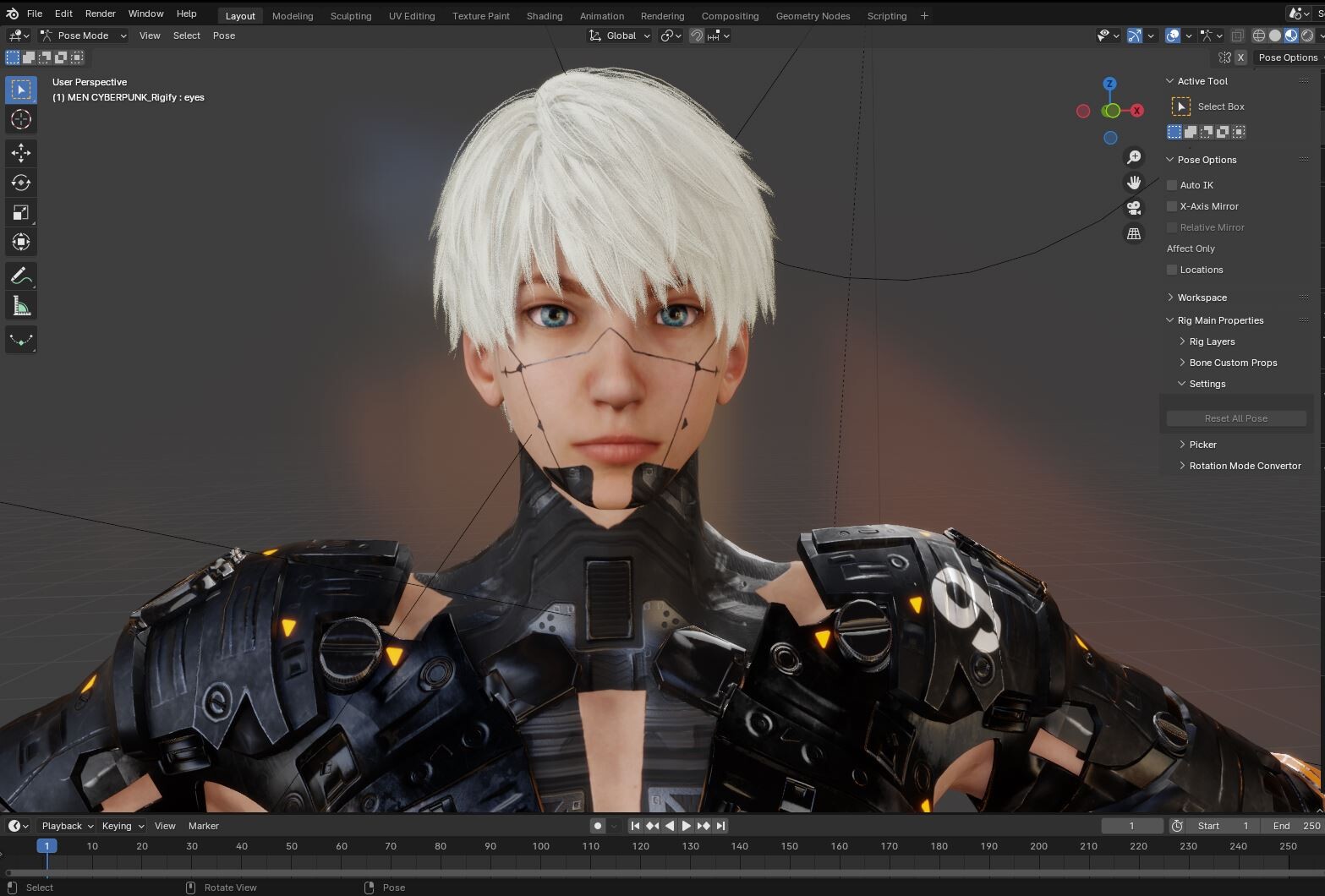Toggle the camera view gizmo
The image size is (1325, 896).
[1134, 208]
